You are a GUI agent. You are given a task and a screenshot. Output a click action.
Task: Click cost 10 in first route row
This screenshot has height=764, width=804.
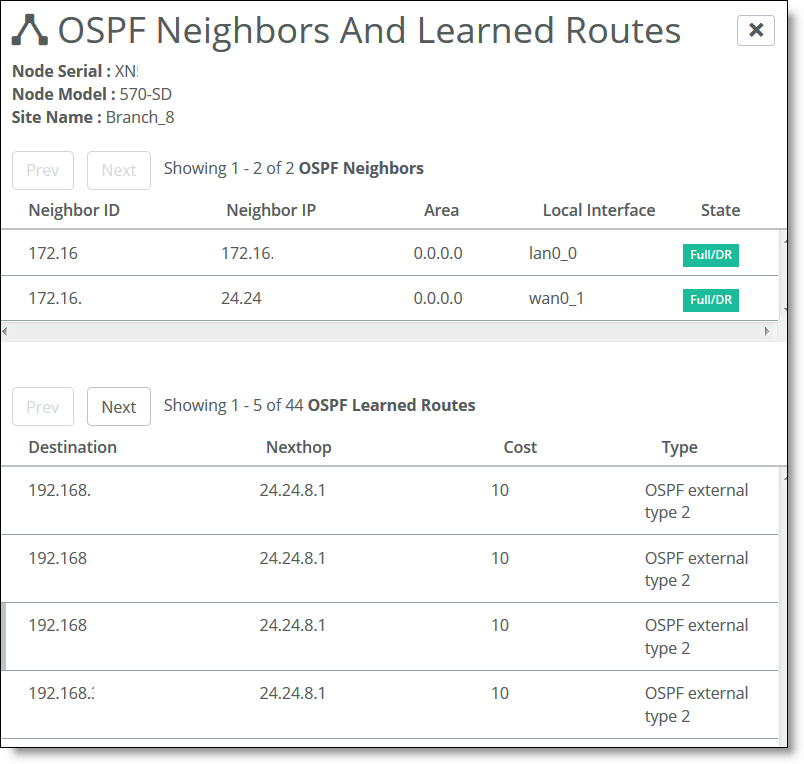[x=500, y=490]
